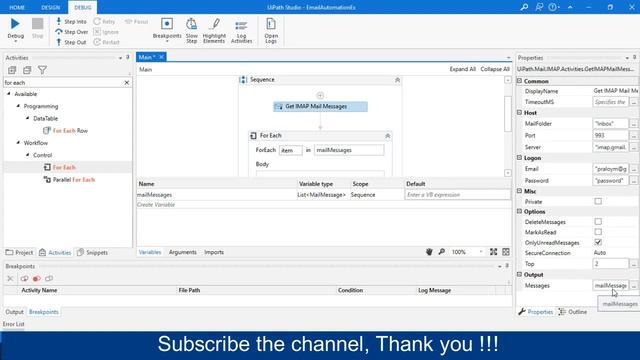Enable all breakpoints red icon
The width and height of the screenshot is (640, 360).
pos(36,279)
